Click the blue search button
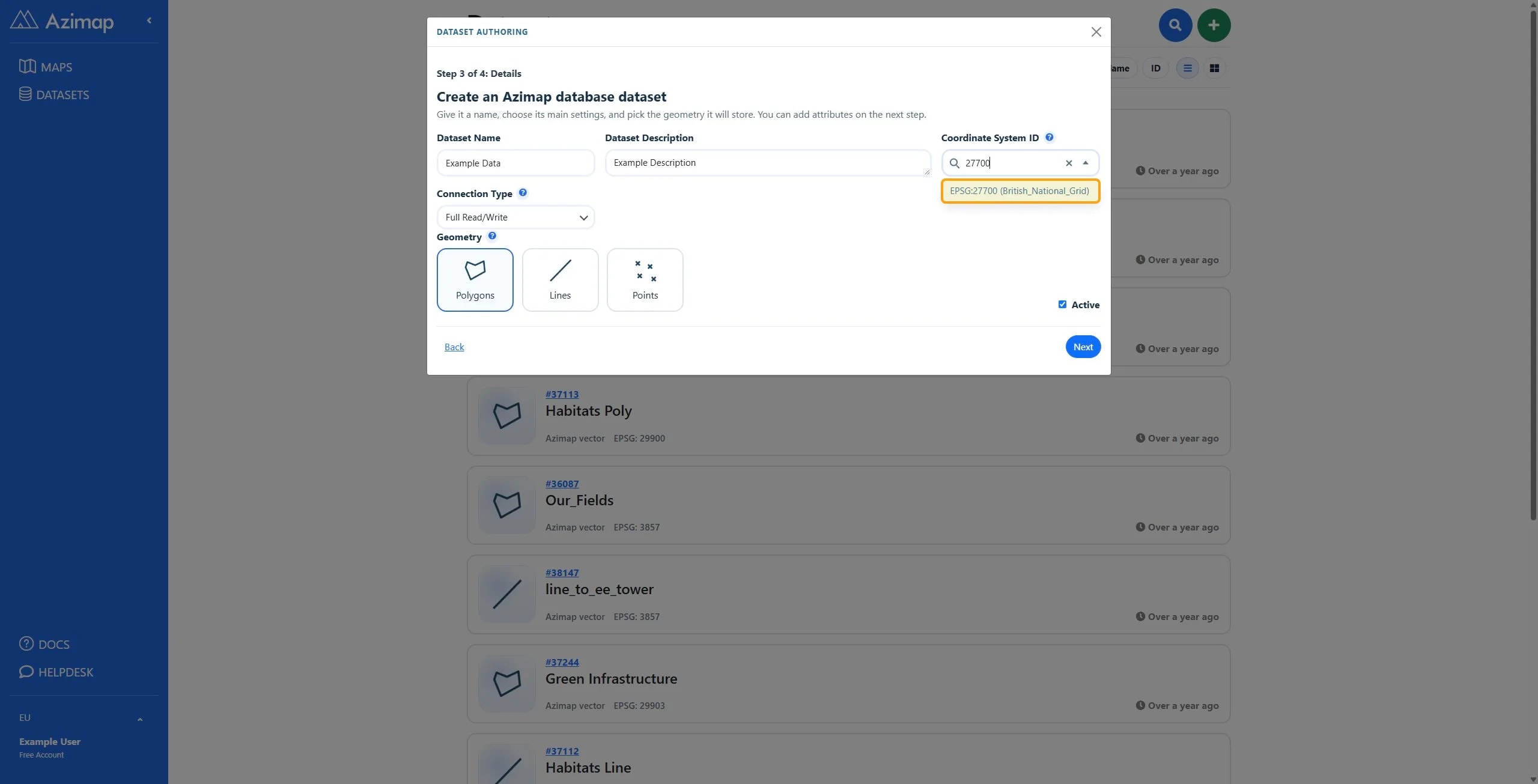1538x784 pixels. [x=1175, y=25]
